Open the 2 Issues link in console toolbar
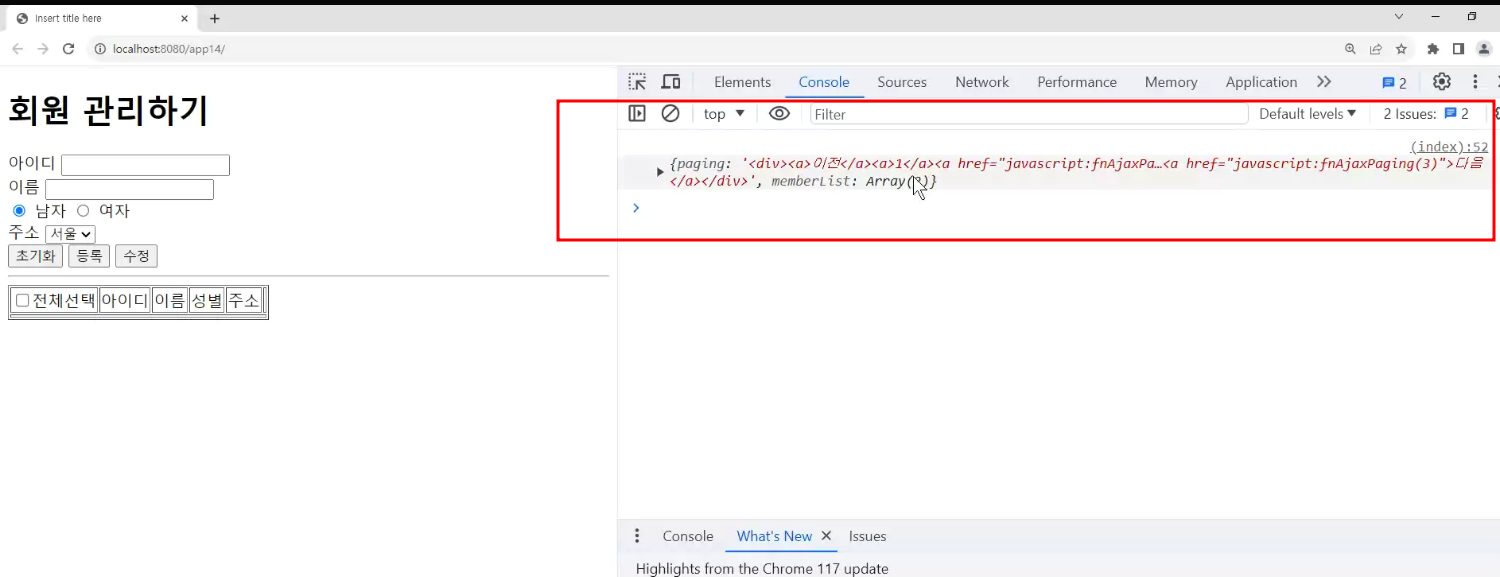1500x577 pixels. tap(1426, 114)
